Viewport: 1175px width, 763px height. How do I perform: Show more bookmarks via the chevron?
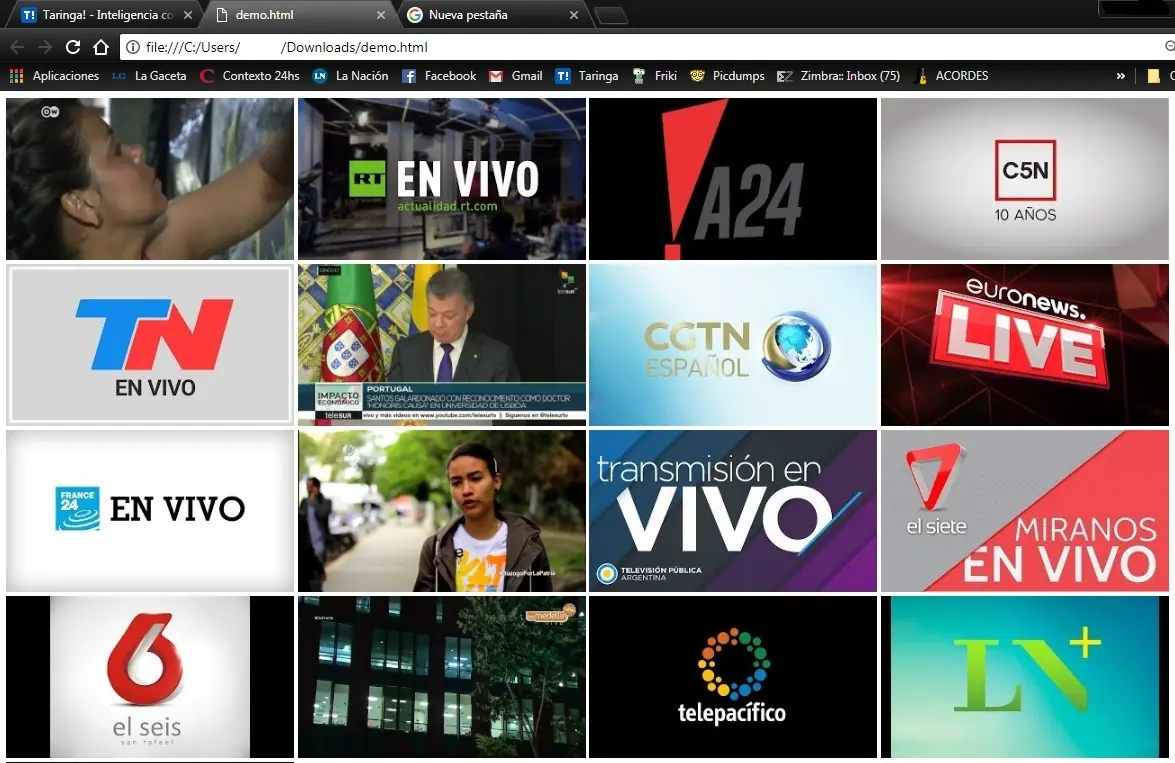(1120, 76)
